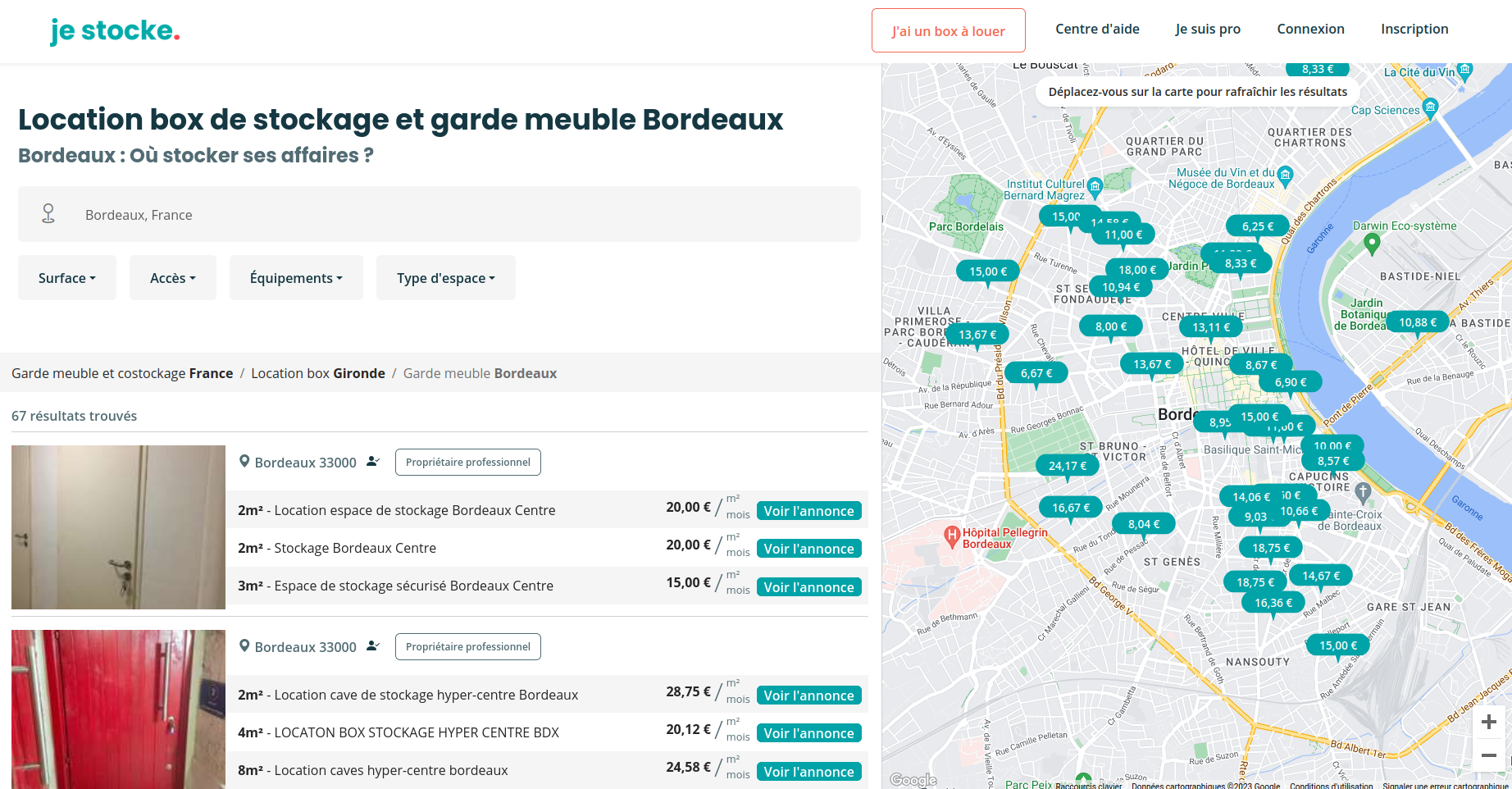Select the 8,04 € map price marker
Screen dimensions: 1512x789
click(x=1144, y=524)
